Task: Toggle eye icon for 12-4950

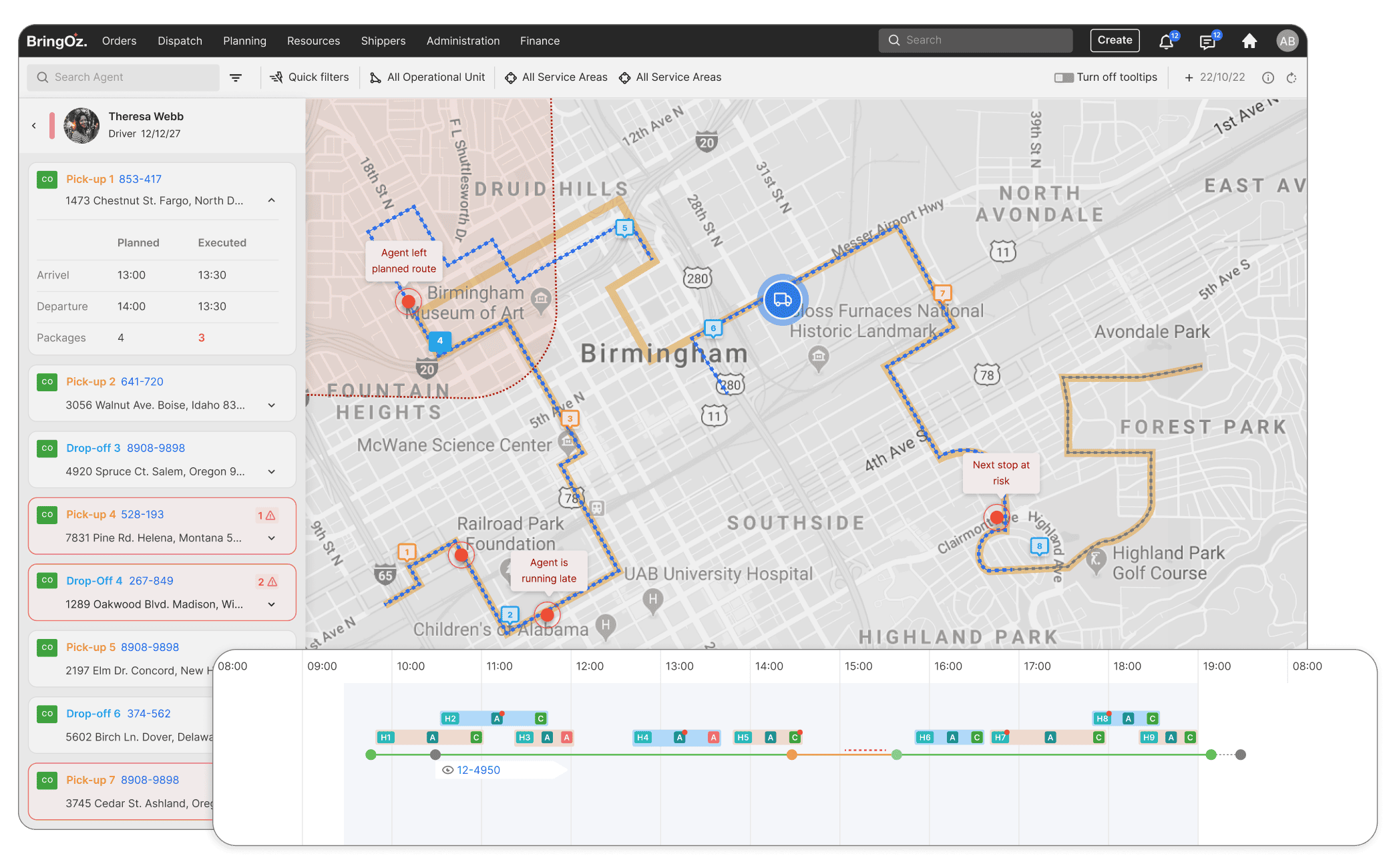Action: tap(448, 770)
